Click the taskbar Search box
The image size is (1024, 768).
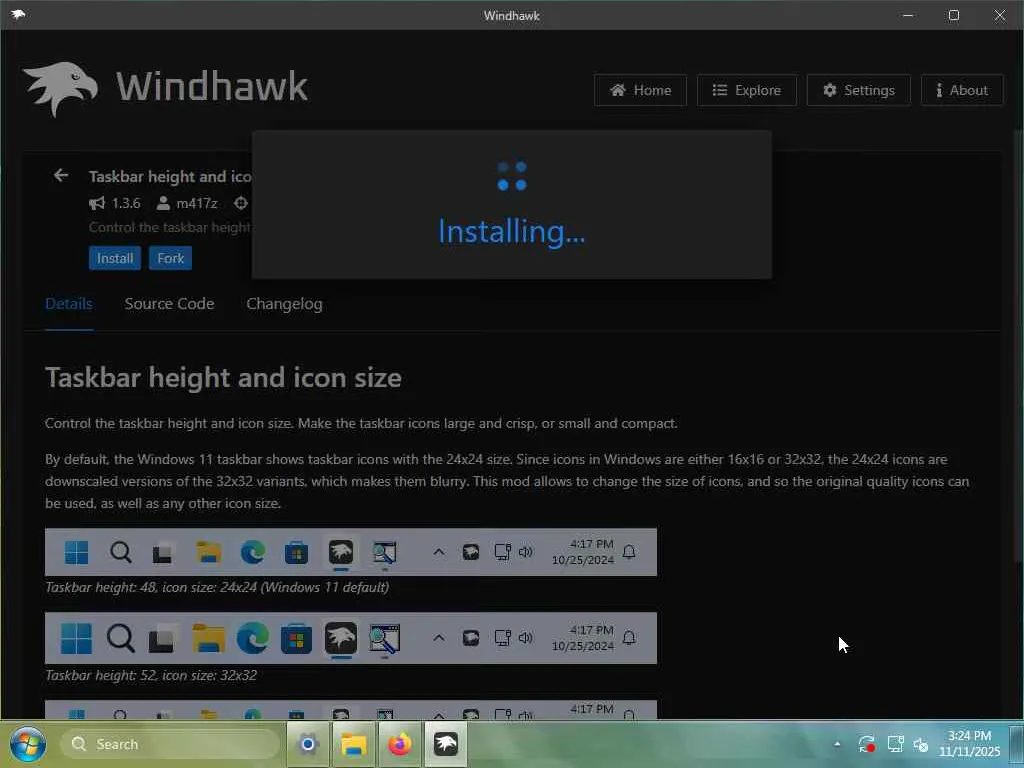click(x=171, y=744)
